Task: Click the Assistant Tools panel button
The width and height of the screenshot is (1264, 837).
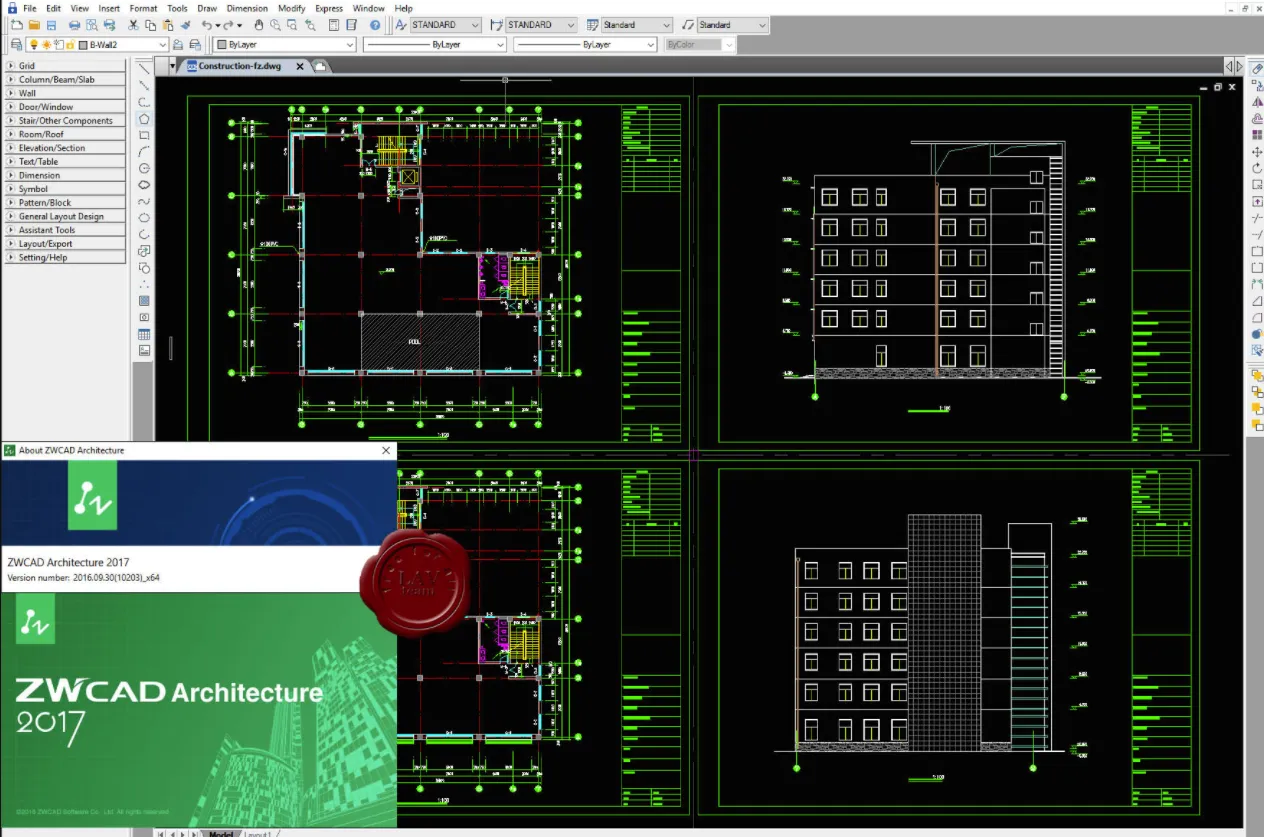Action: (x=66, y=230)
